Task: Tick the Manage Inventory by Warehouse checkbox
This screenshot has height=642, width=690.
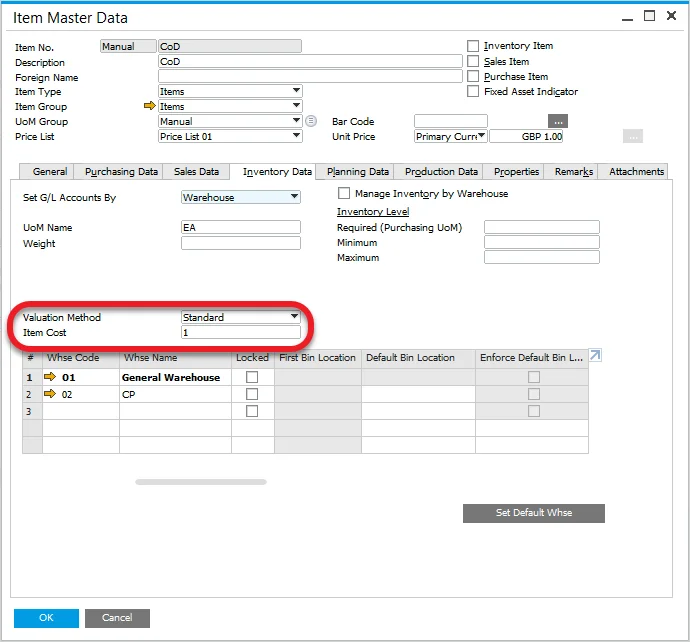Action: click(345, 193)
